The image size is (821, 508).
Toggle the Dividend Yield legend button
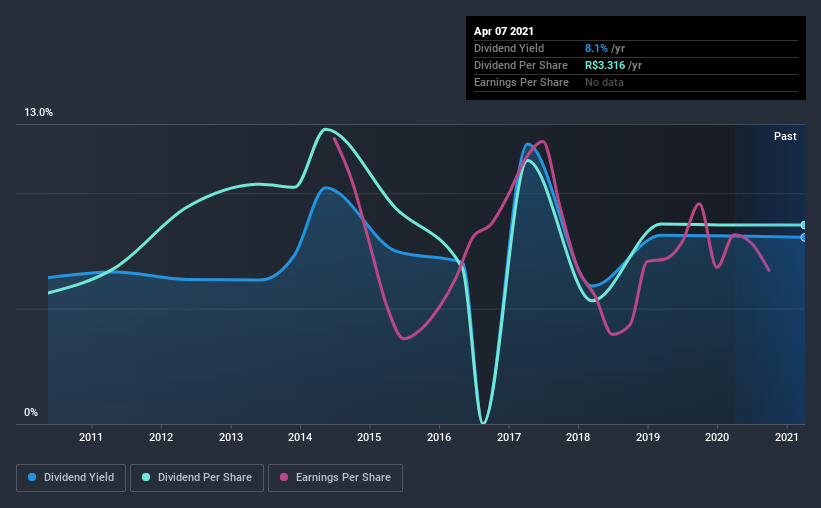click(71, 478)
